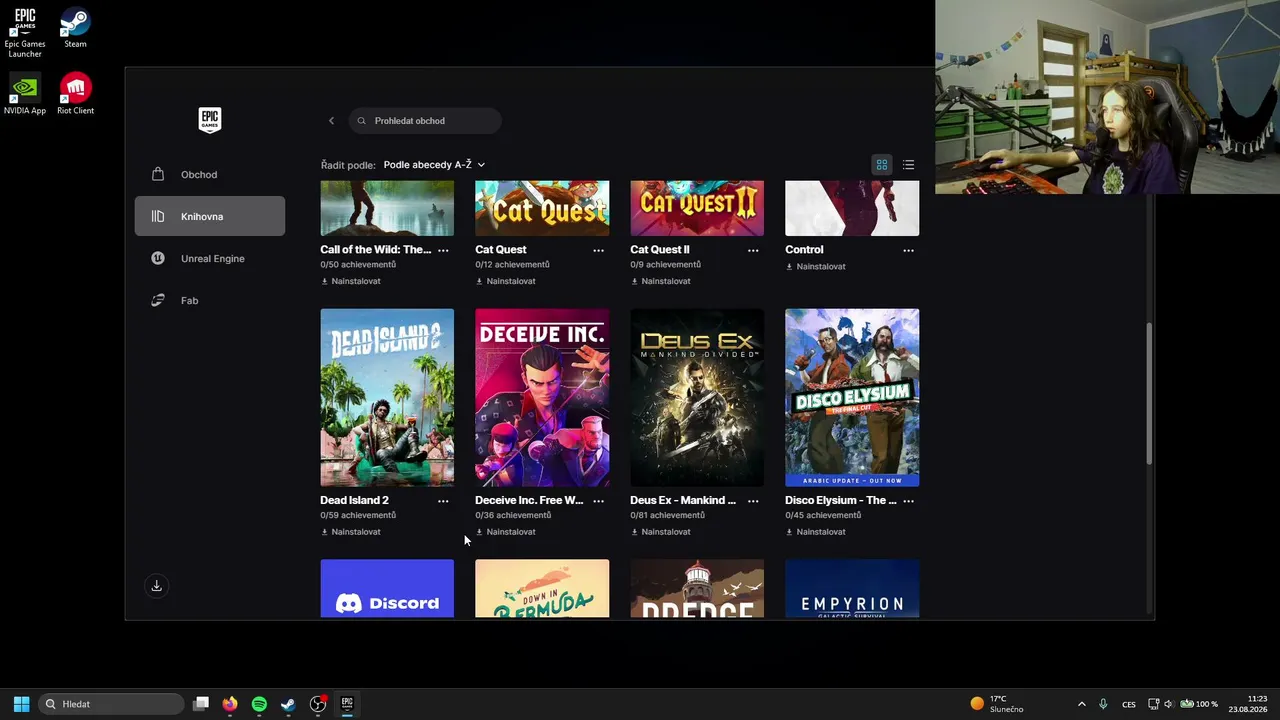Open OBS Studio from the taskbar
This screenshot has width=1280, height=720.
[x=318, y=704]
